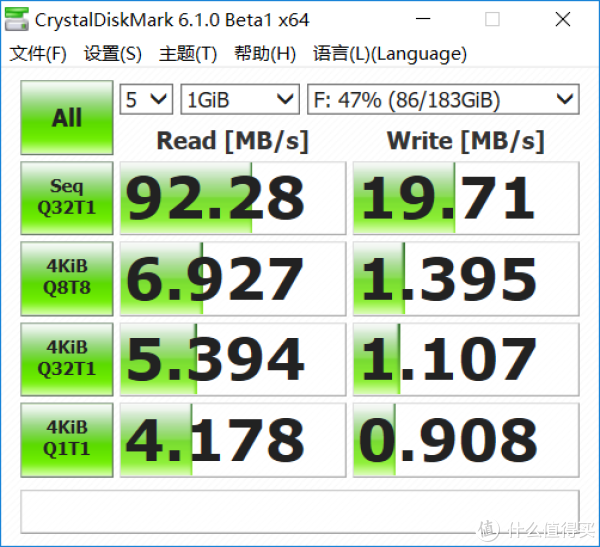The height and width of the screenshot is (547, 600).
Task: Open the 文件(F) menu
Action: [38, 54]
